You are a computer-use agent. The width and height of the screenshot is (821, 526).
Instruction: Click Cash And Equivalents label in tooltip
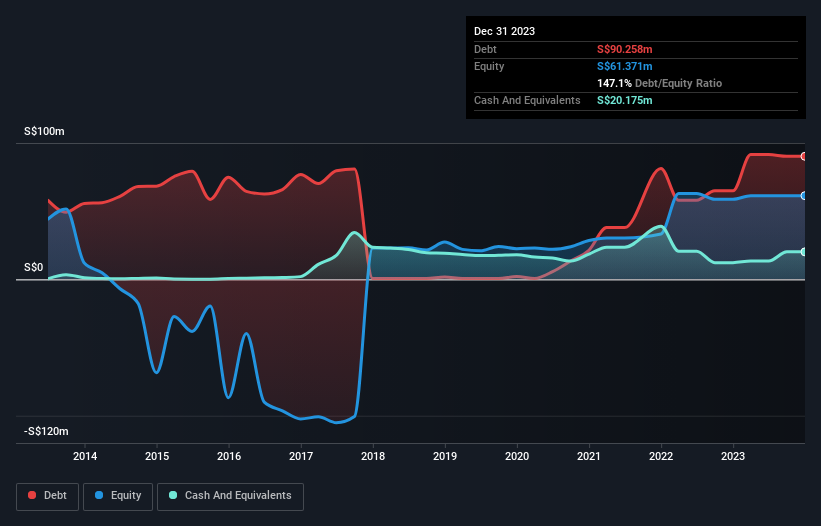click(527, 100)
